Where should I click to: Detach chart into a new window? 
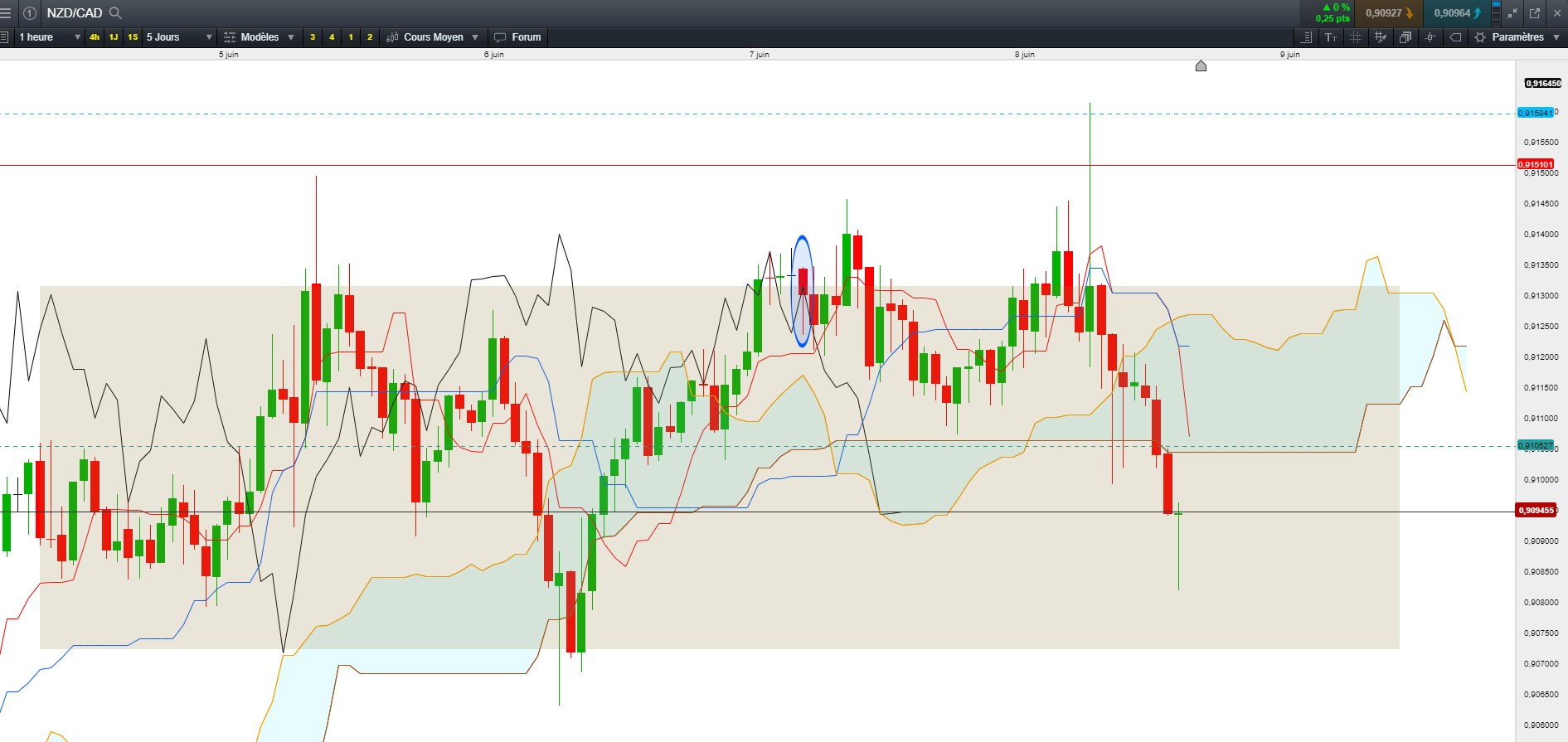point(1535,13)
